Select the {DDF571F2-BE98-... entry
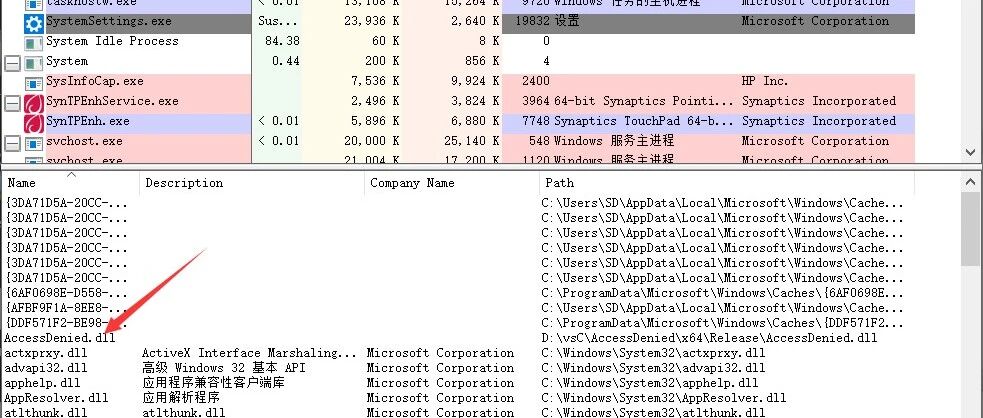983x418 pixels. [x=66, y=323]
